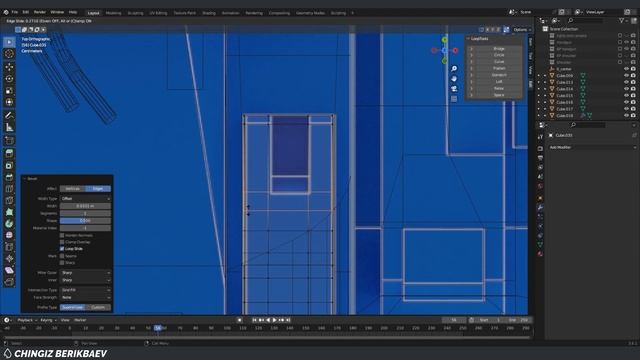Viewport: 640px width, 360px height.
Task: Select the Rip Region tool
Action: 9,282
